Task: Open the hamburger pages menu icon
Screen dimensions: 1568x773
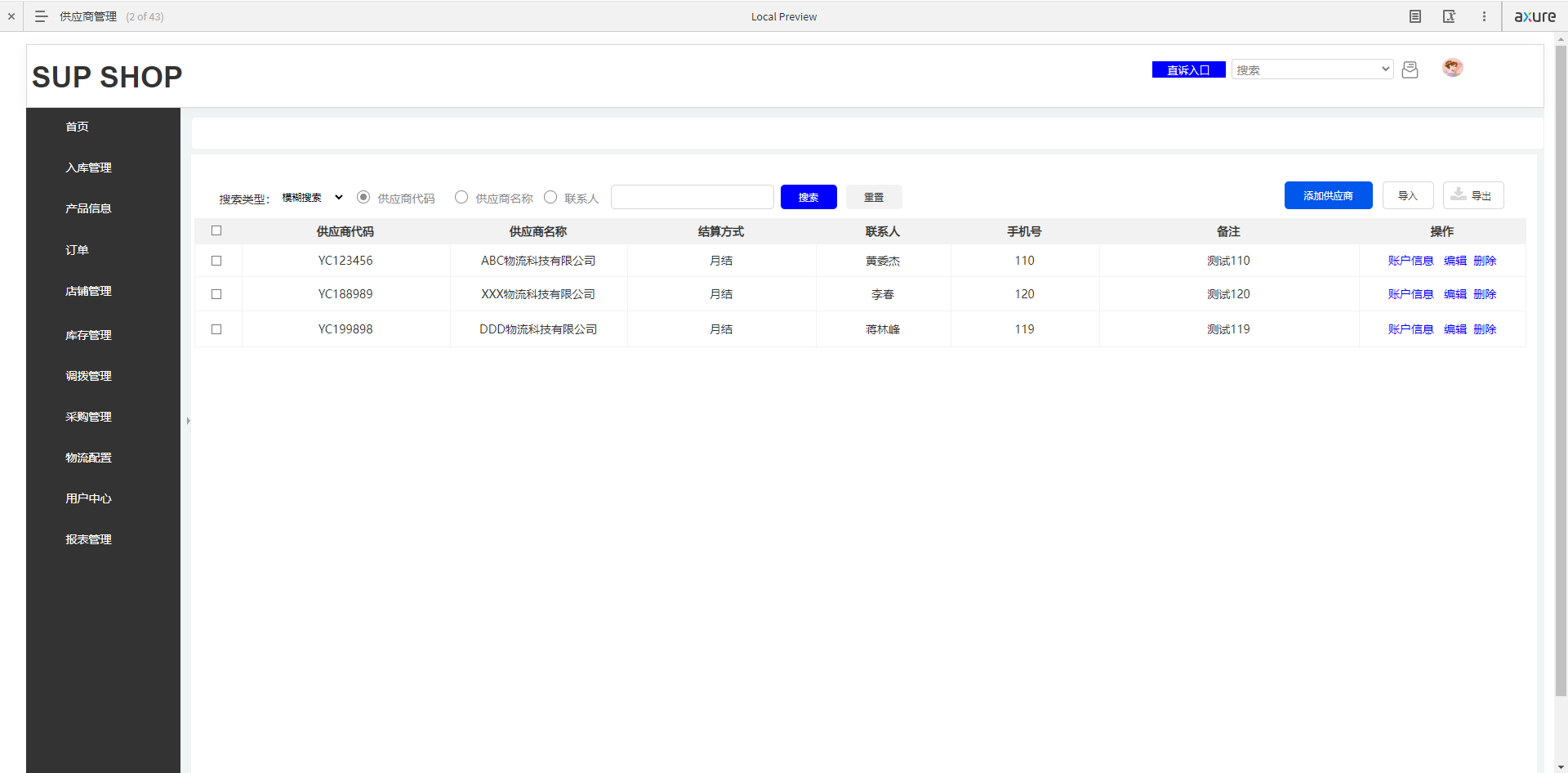Action: pyautogui.click(x=42, y=16)
